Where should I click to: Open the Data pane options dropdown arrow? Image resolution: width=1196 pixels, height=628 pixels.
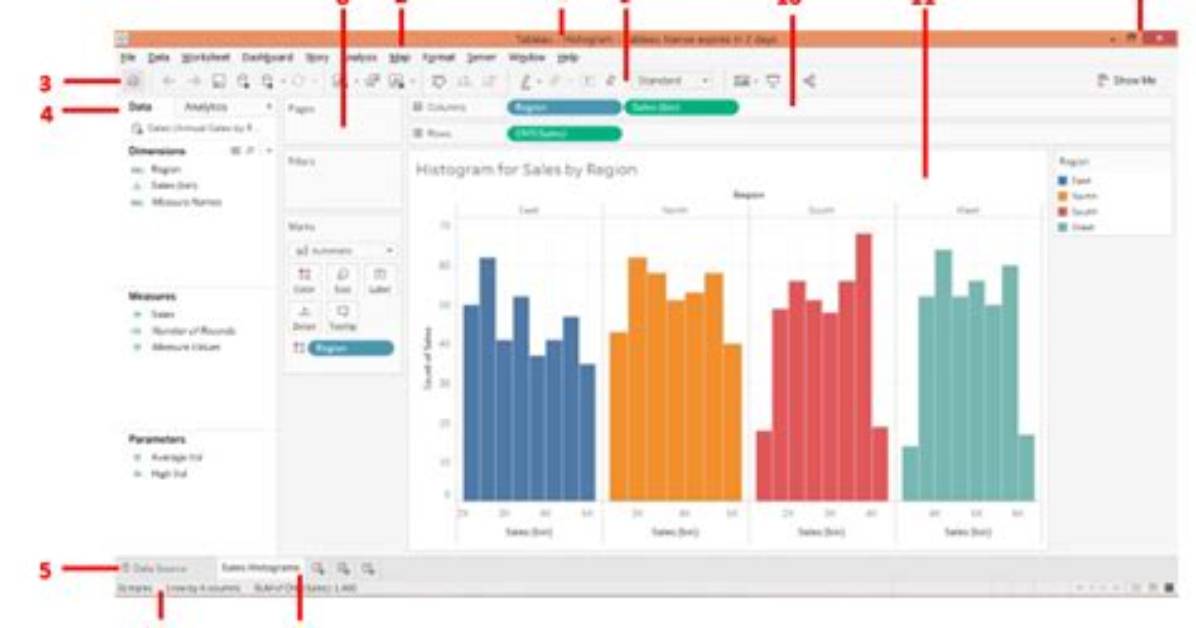coord(268,108)
